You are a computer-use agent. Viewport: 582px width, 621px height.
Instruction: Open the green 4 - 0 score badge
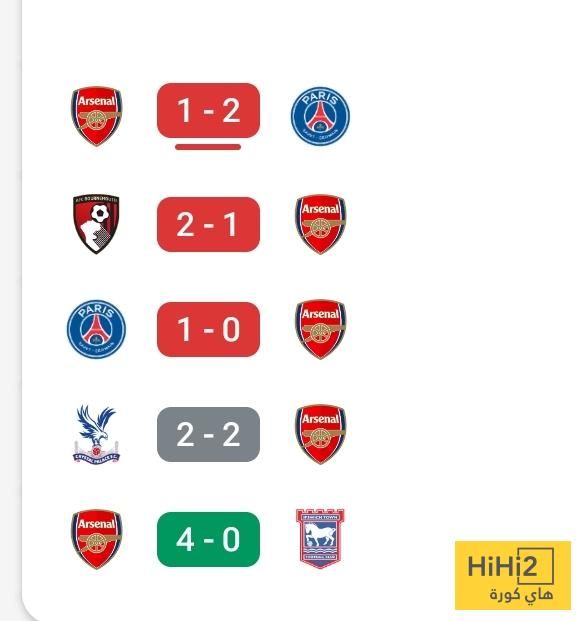(208, 539)
